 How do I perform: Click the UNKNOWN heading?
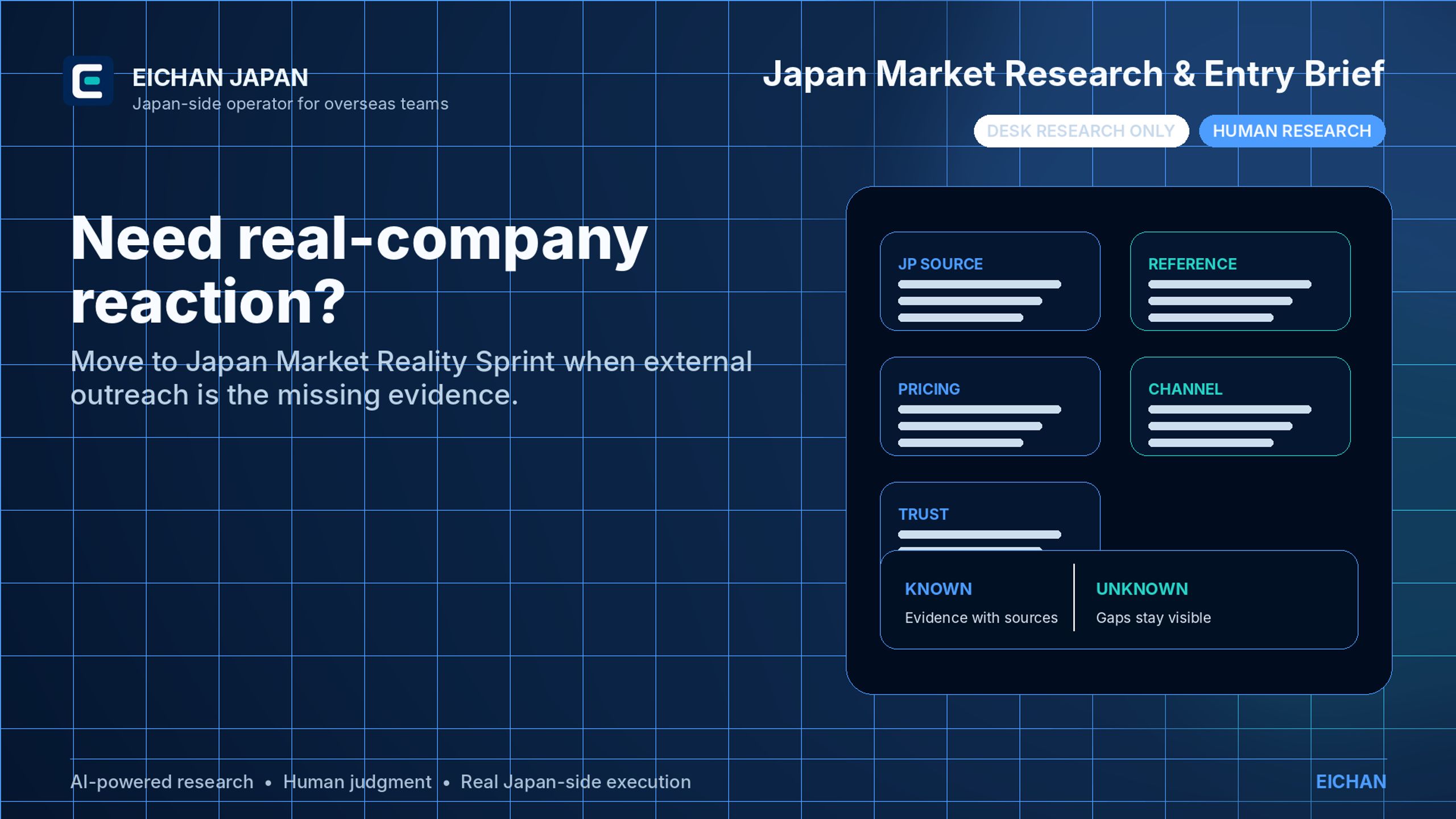pos(1141,589)
